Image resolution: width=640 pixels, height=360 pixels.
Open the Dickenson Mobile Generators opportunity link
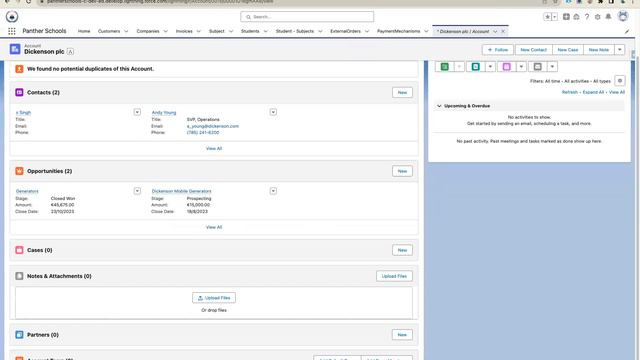click(181, 191)
